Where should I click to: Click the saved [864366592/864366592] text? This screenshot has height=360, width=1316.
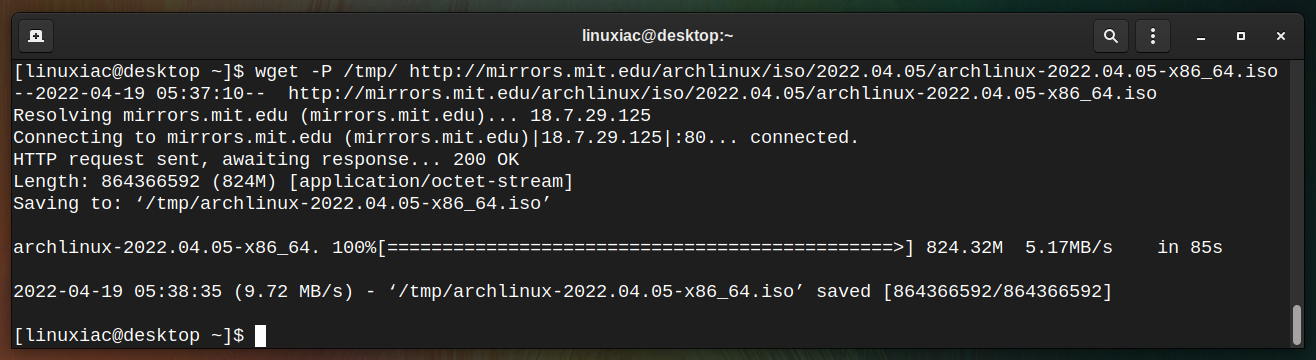[x=964, y=292]
